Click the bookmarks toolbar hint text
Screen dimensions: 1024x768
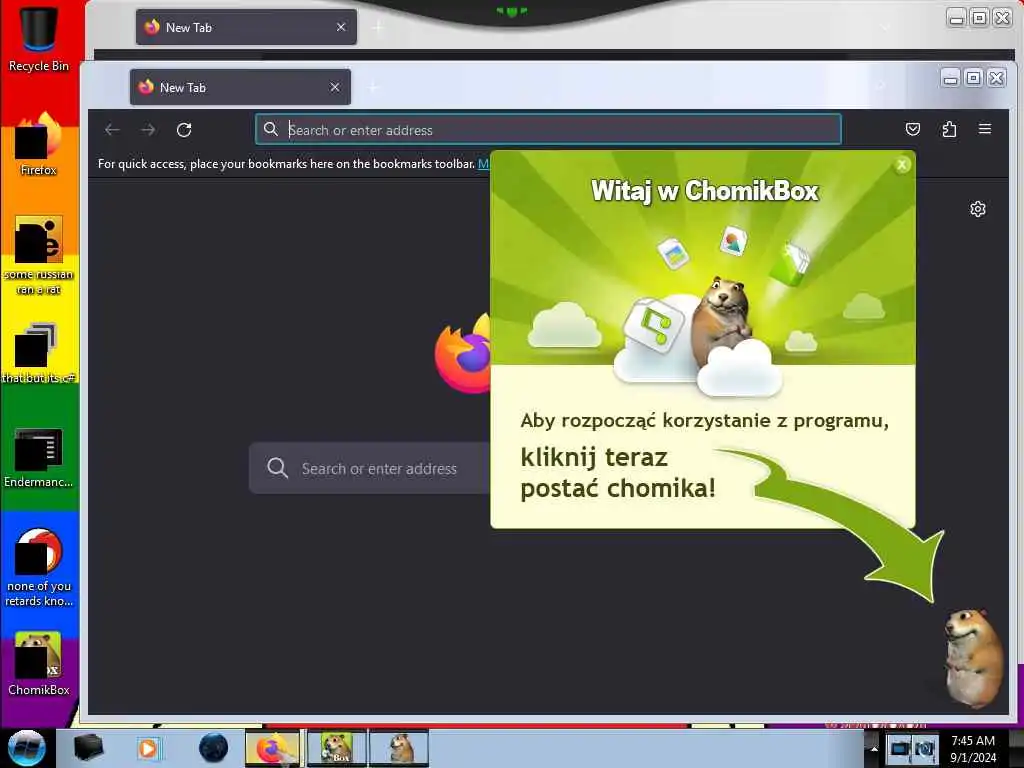coord(286,164)
